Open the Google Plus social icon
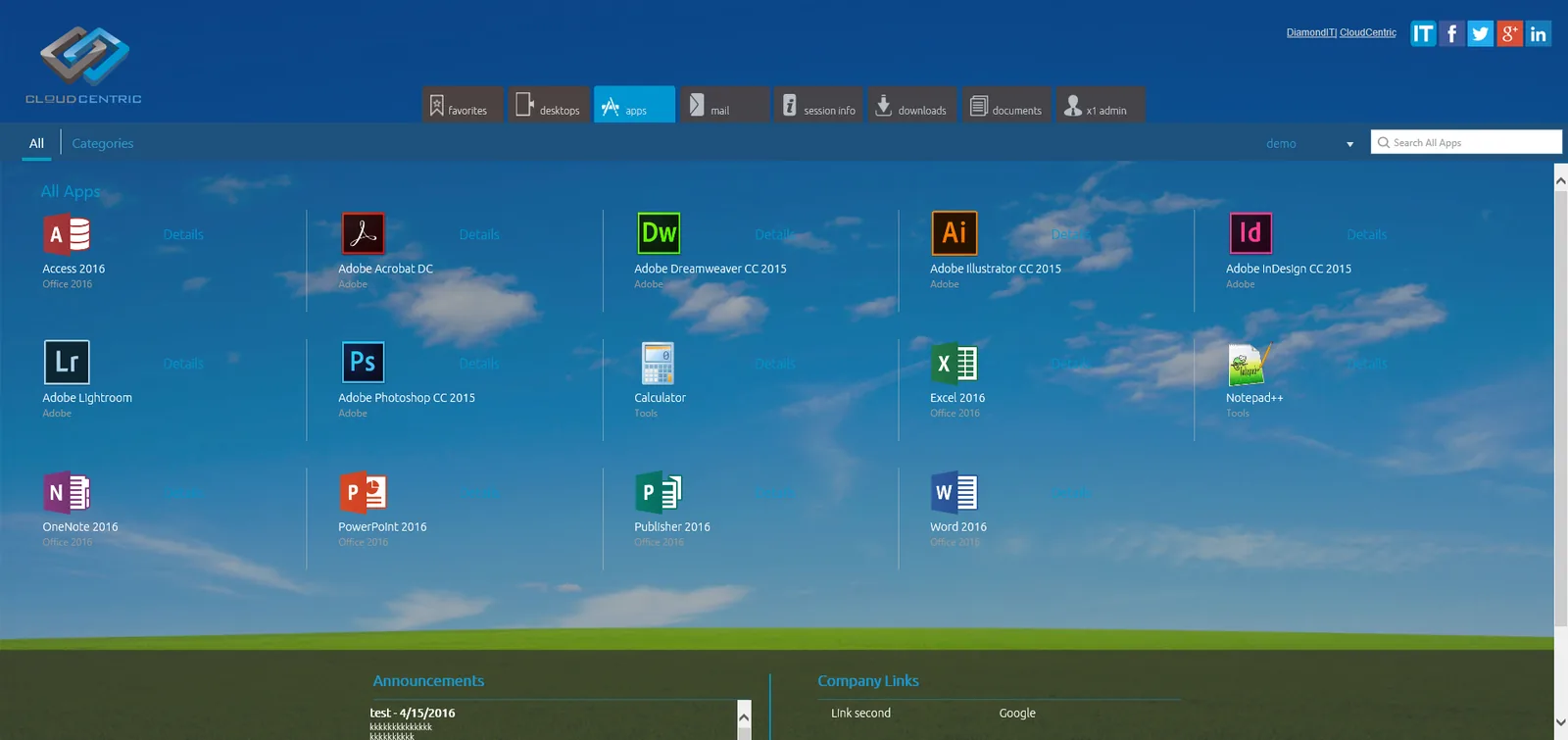This screenshot has height=740, width=1568. tap(1509, 33)
